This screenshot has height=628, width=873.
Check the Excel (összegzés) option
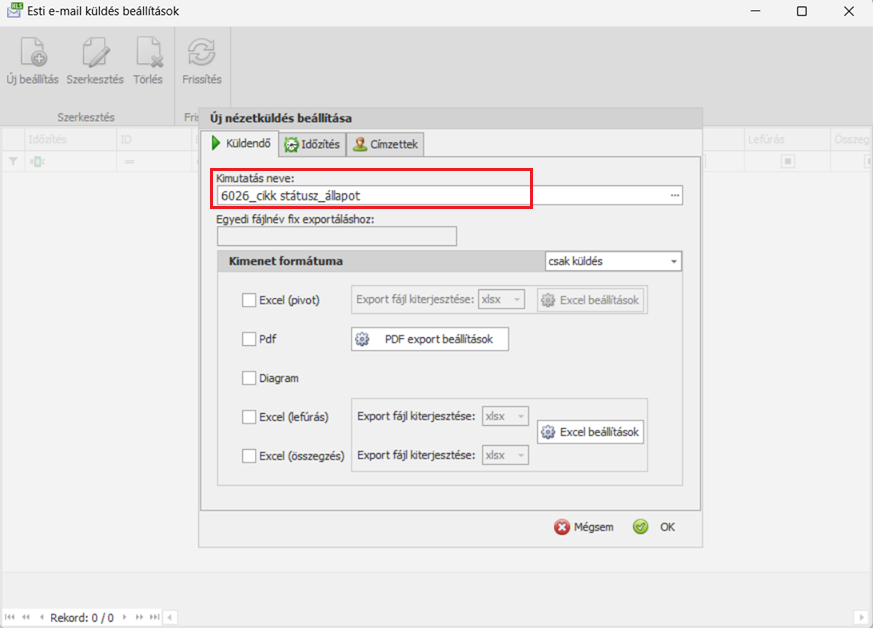(249, 456)
